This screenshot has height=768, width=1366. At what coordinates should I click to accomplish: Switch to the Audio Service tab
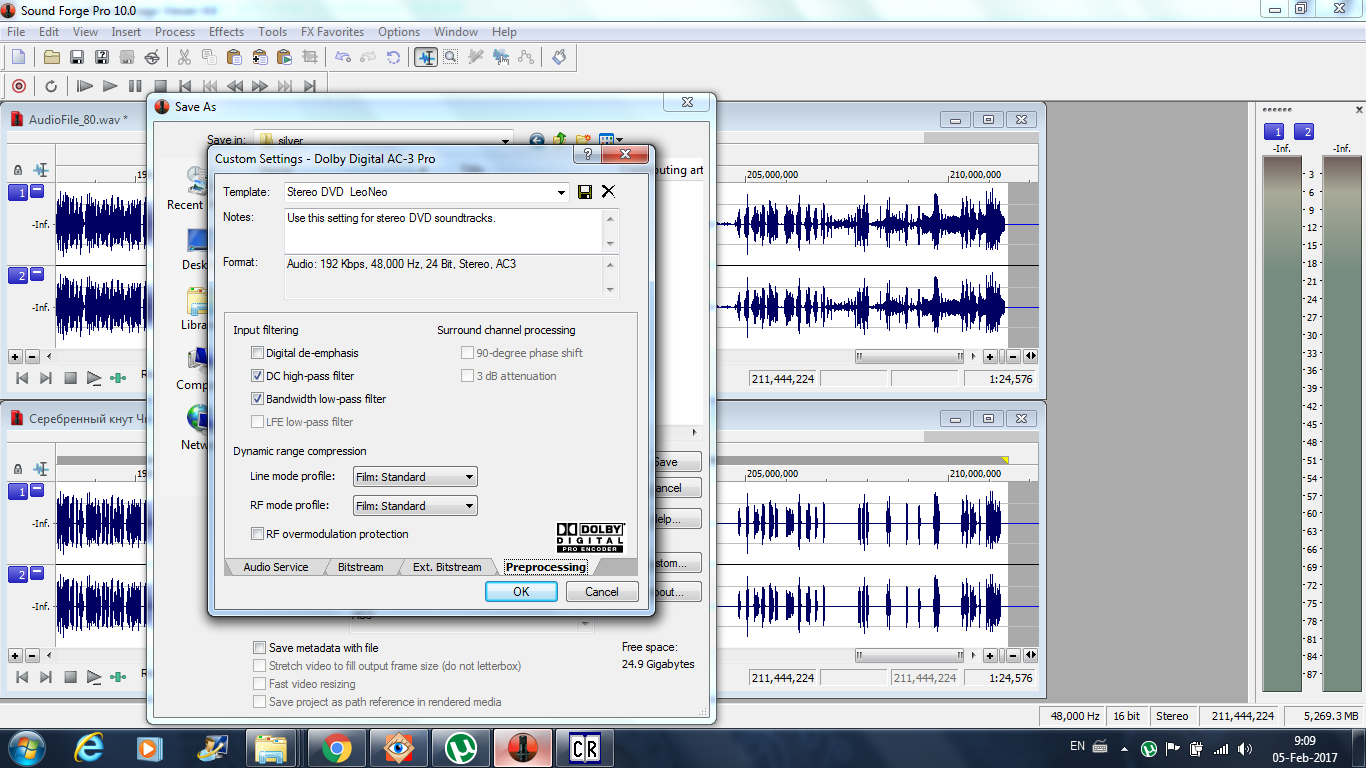(x=275, y=567)
